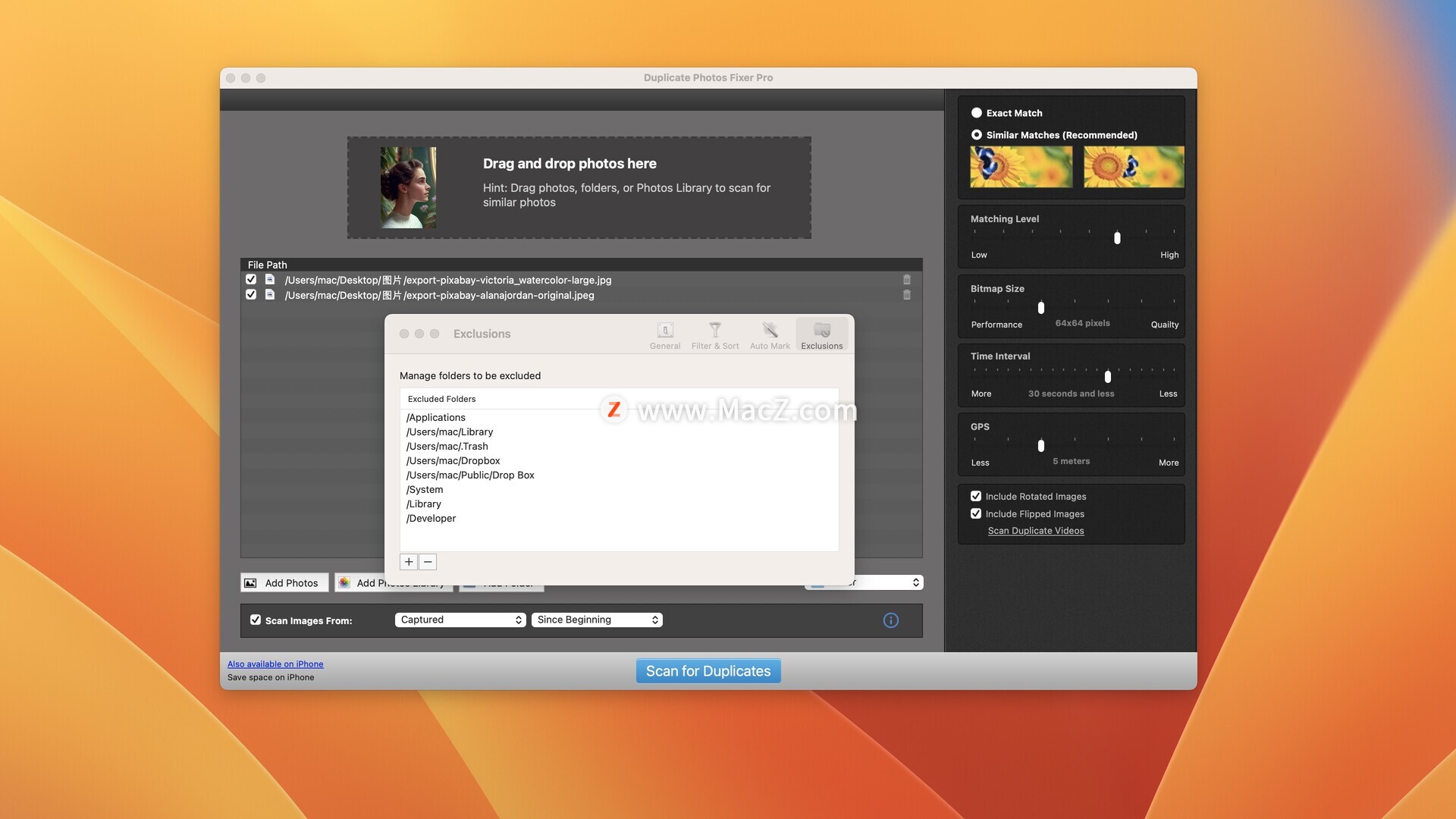Viewport: 1456px width, 819px height.
Task: Open Filter & Sort preferences tab
Action: (x=715, y=335)
